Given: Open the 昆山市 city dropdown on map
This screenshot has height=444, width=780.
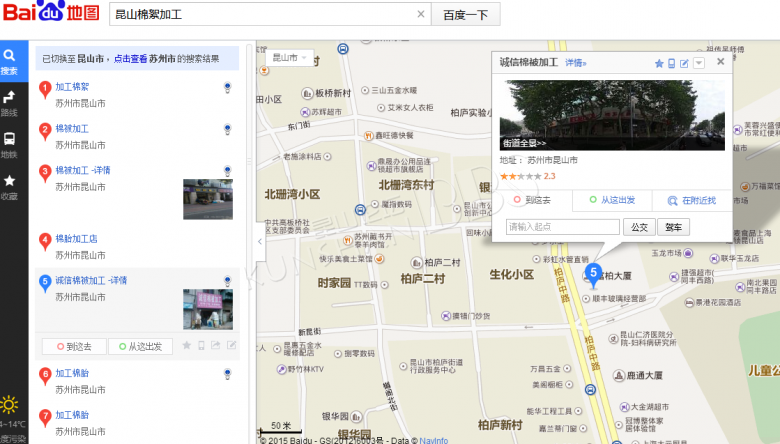Looking at the screenshot, I should coord(290,58).
